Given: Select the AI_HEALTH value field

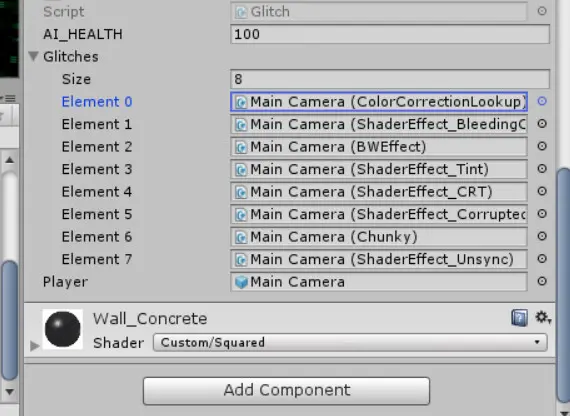Looking at the screenshot, I should (x=390, y=34).
